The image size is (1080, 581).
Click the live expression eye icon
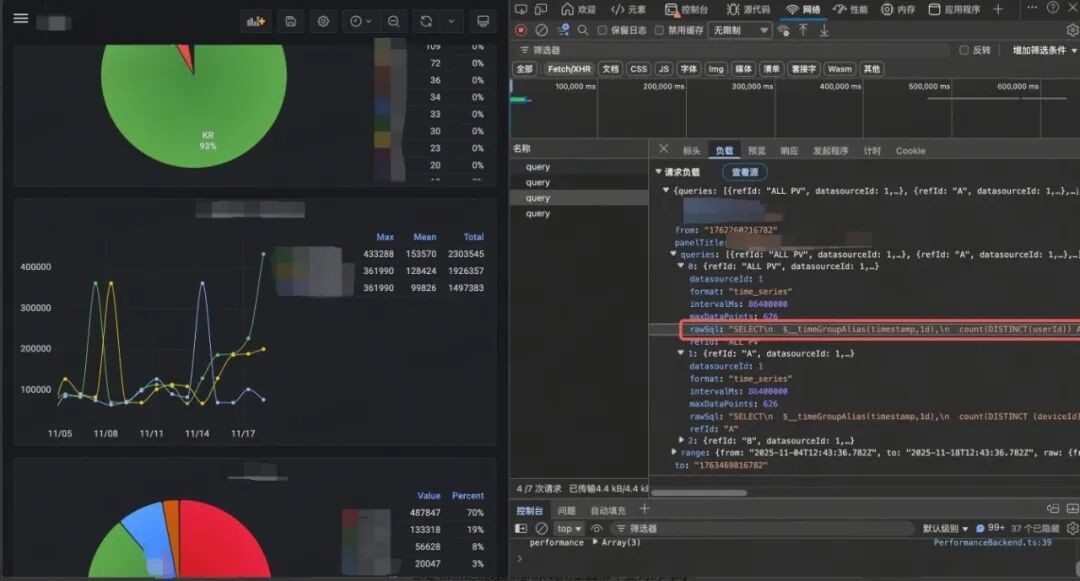(x=596, y=528)
